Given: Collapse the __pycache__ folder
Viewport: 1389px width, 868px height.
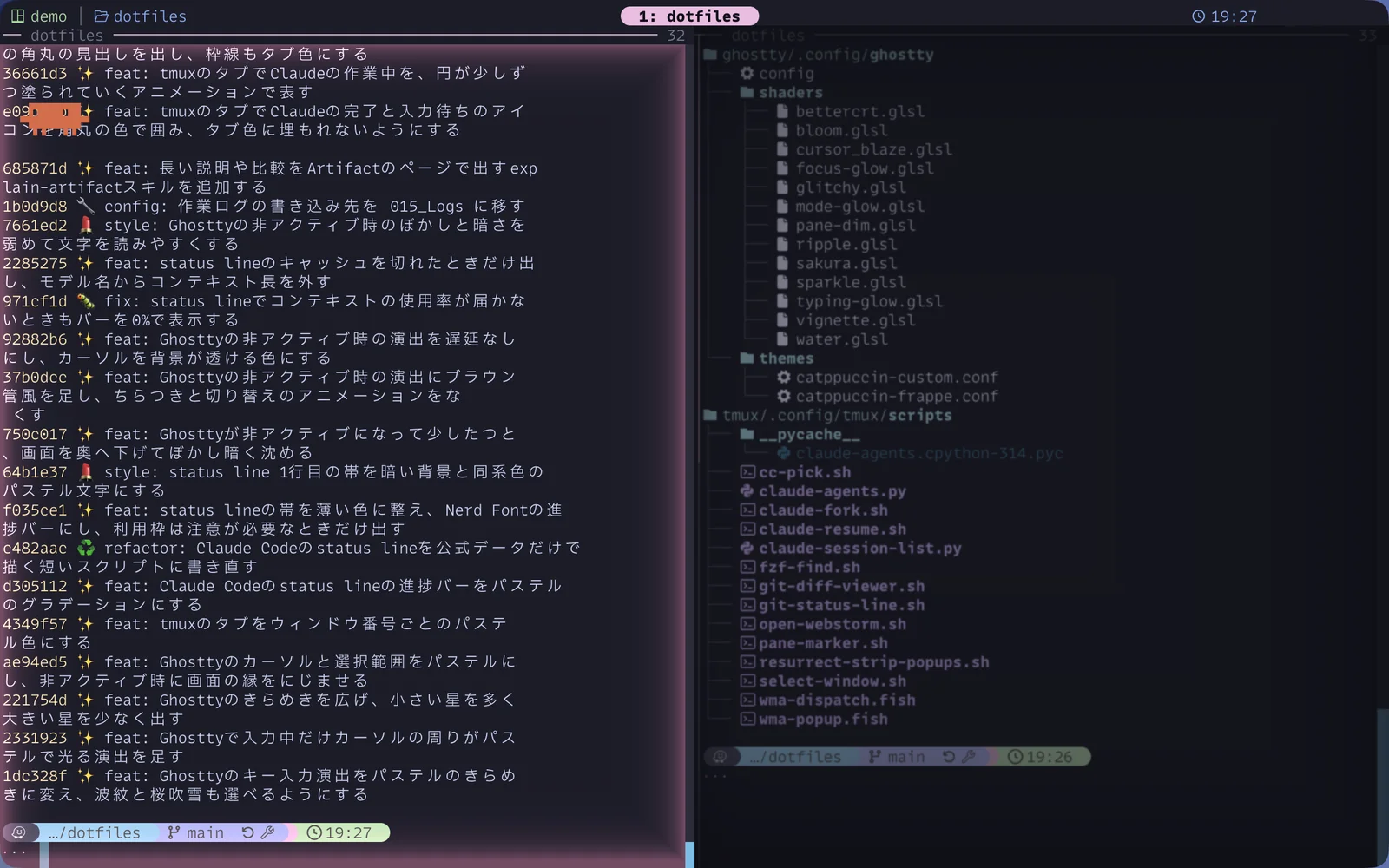Looking at the screenshot, I should pos(800,434).
